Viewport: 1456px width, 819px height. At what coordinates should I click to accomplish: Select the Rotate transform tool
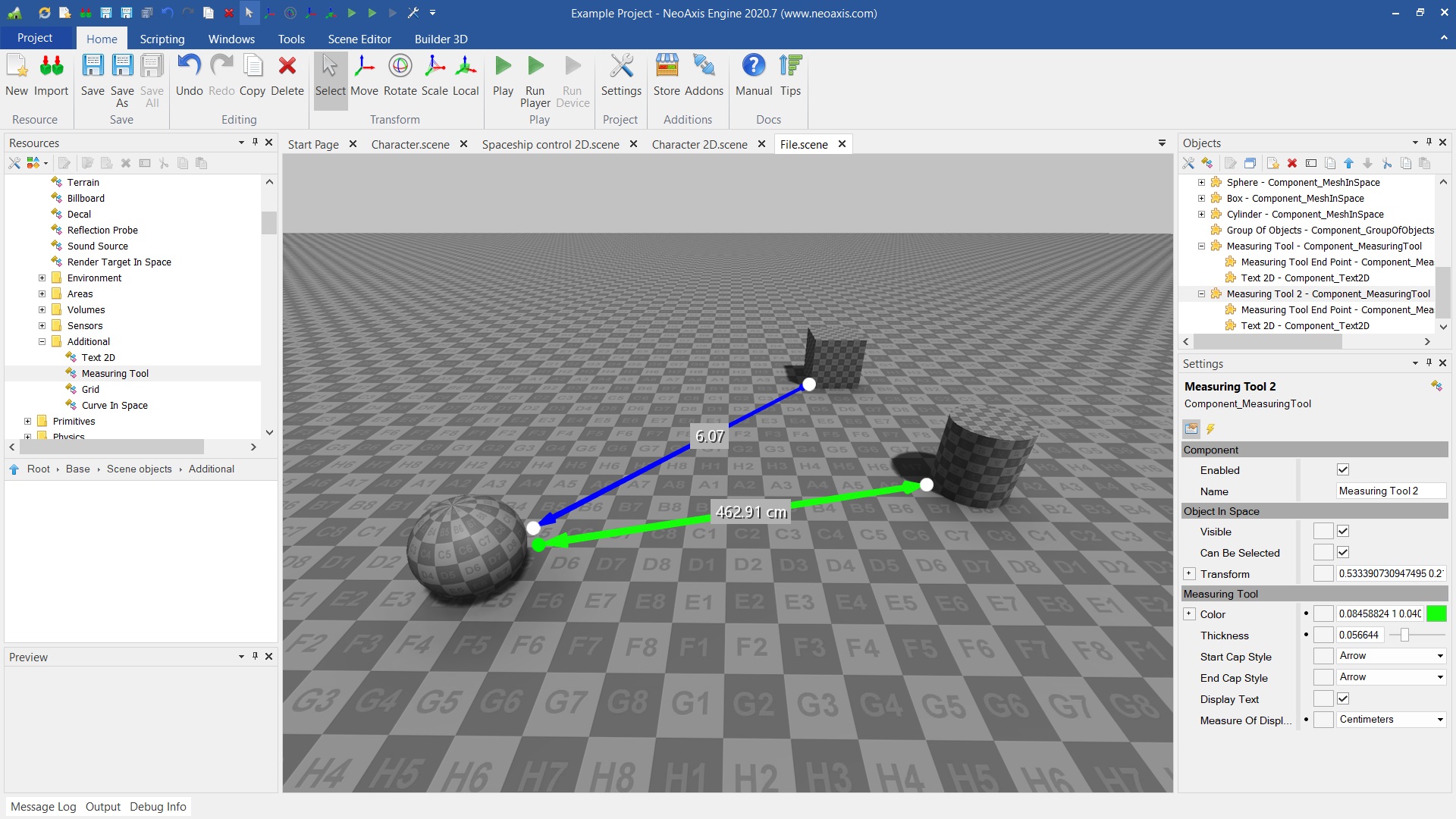(x=400, y=76)
